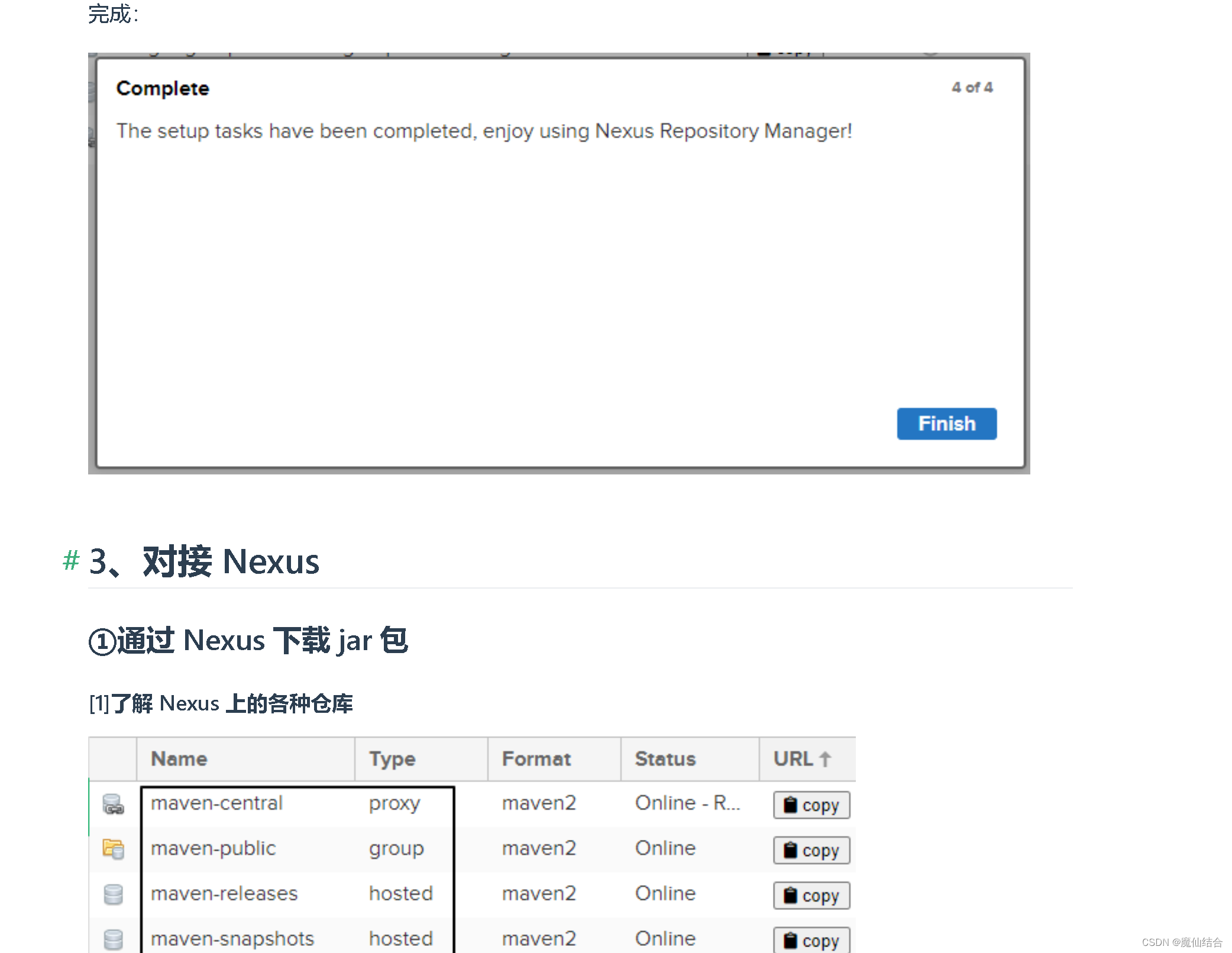This screenshot has height=953, width=1232.
Task: Click the group type cell
Action: pos(396,849)
